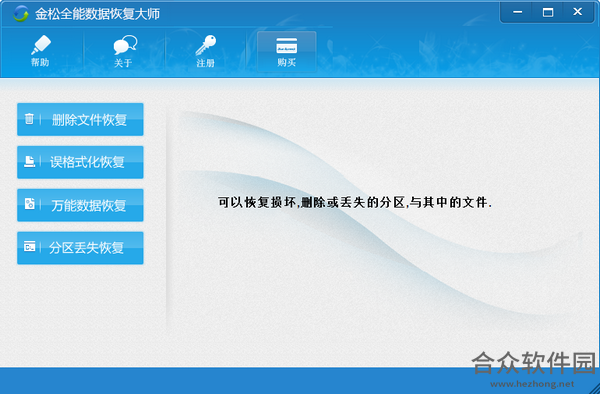This screenshot has width=600, height=394.
Task: Click the description text about 分区 recovery
Action: tap(355, 202)
